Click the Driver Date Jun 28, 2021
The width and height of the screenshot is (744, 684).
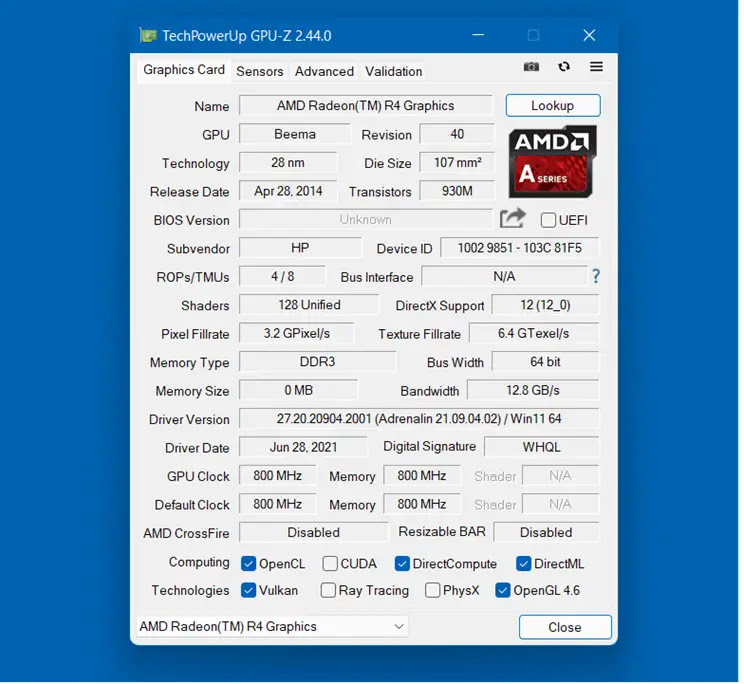coord(303,447)
